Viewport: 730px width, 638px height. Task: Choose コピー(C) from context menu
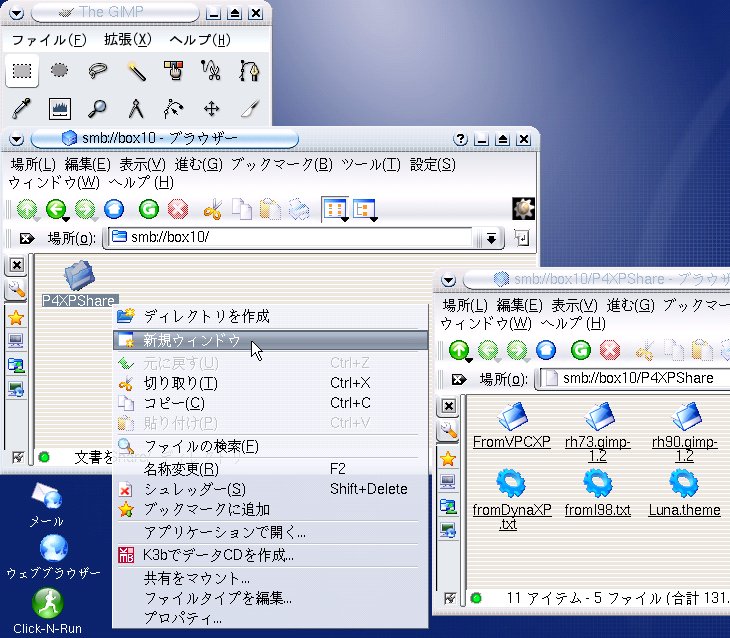click(270, 403)
